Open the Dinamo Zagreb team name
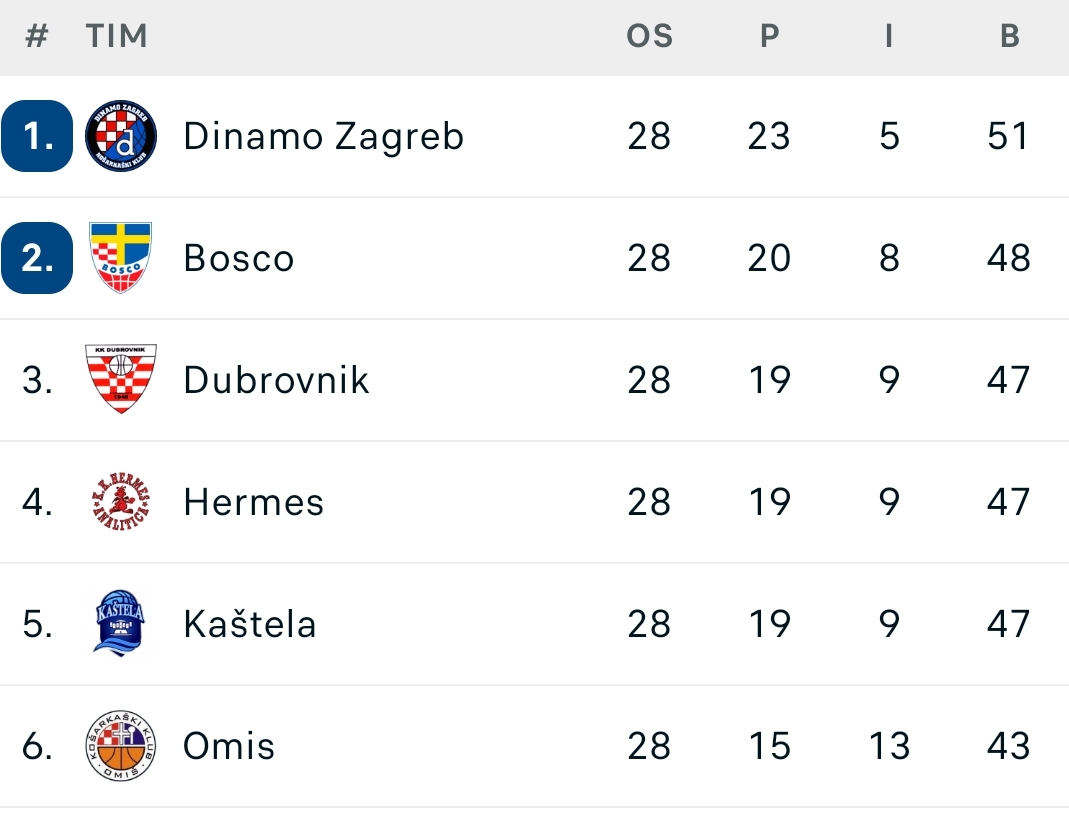 (324, 136)
